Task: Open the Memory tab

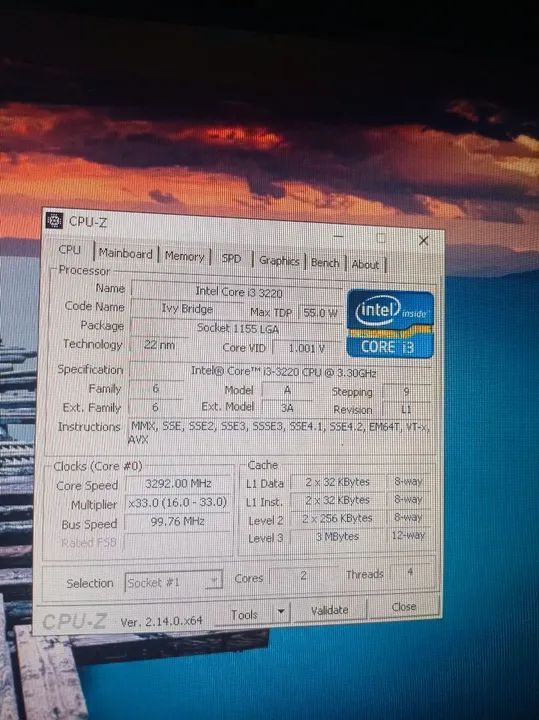Action: coord(184,256)
